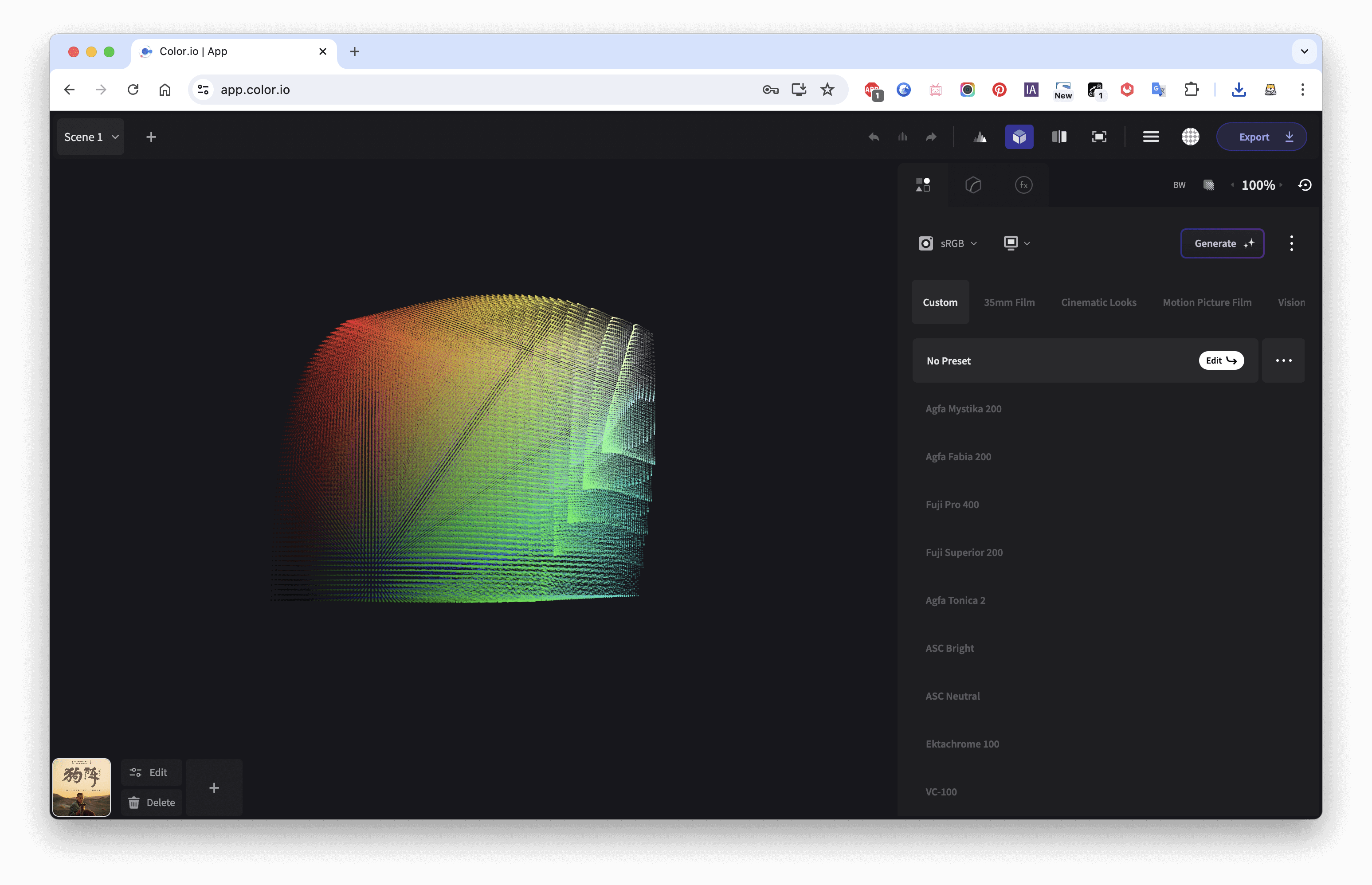Screen dimensions: 1372x885
Task: Open the Scene 1 dropdown
Action: click(91, 137)
